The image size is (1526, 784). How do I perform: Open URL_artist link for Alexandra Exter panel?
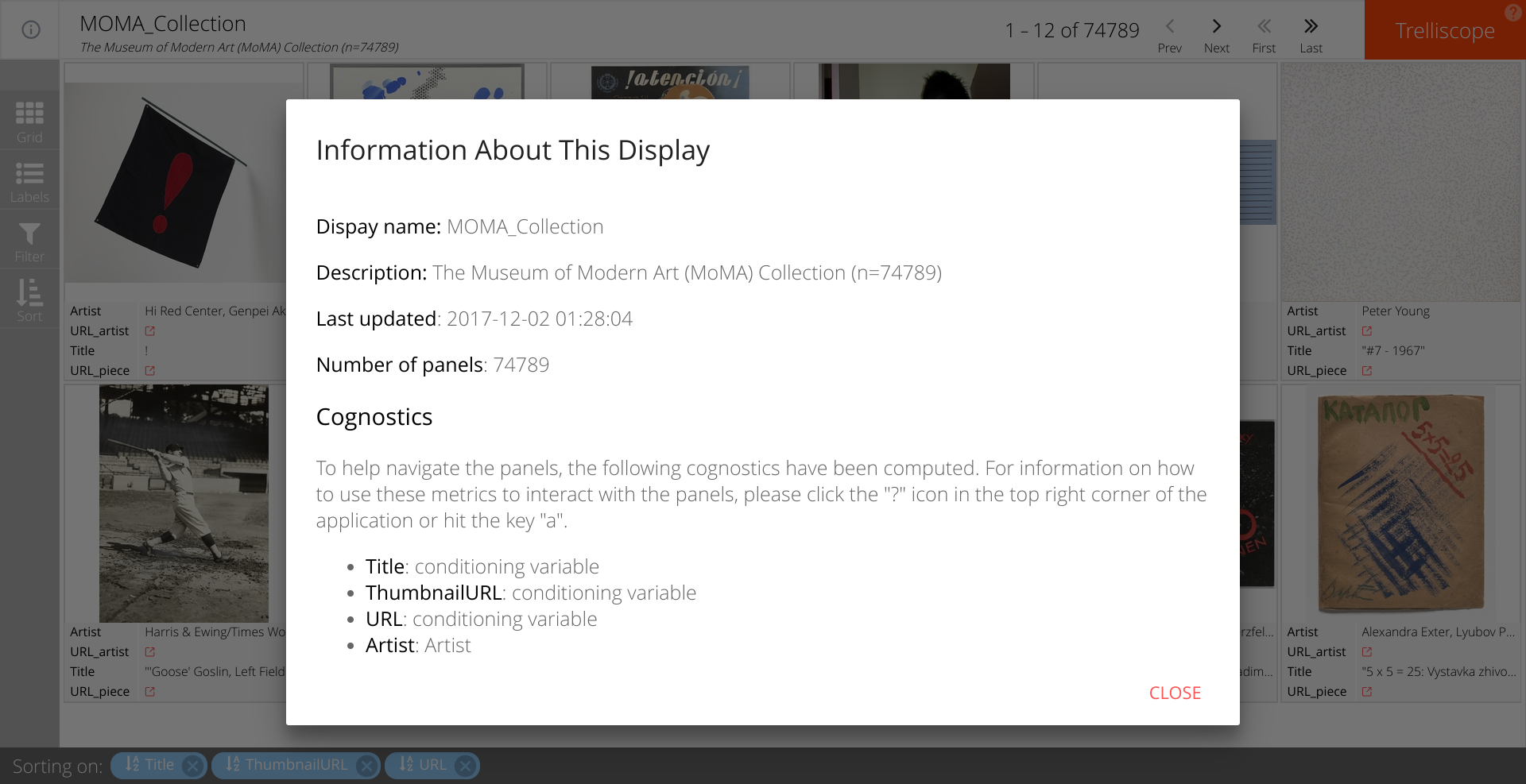(1367, 652)
